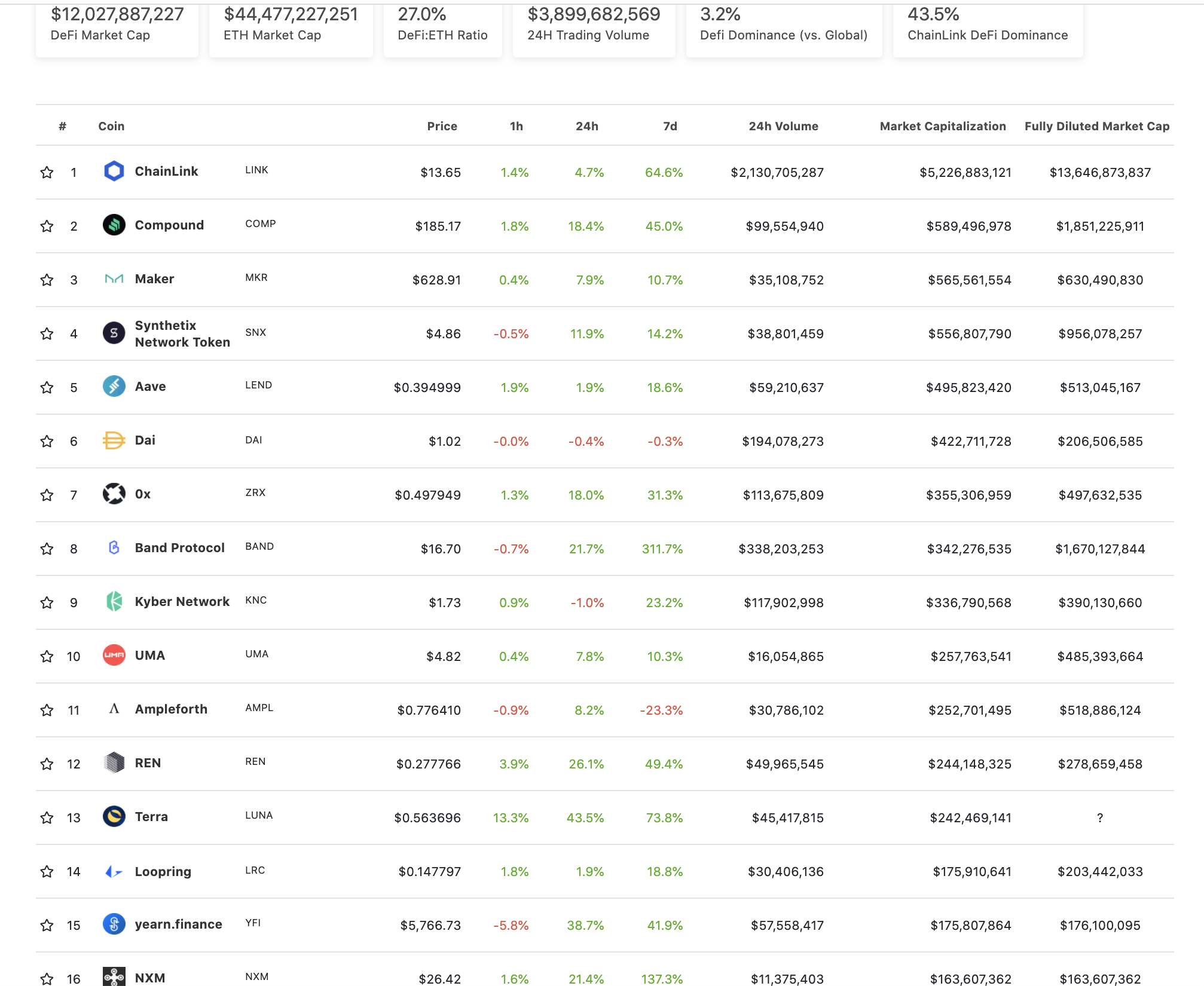Image resolution: width=1204 pixels, height=986 pixels.
Task: Favorite Loopring with the star
Action: (47, 872)
